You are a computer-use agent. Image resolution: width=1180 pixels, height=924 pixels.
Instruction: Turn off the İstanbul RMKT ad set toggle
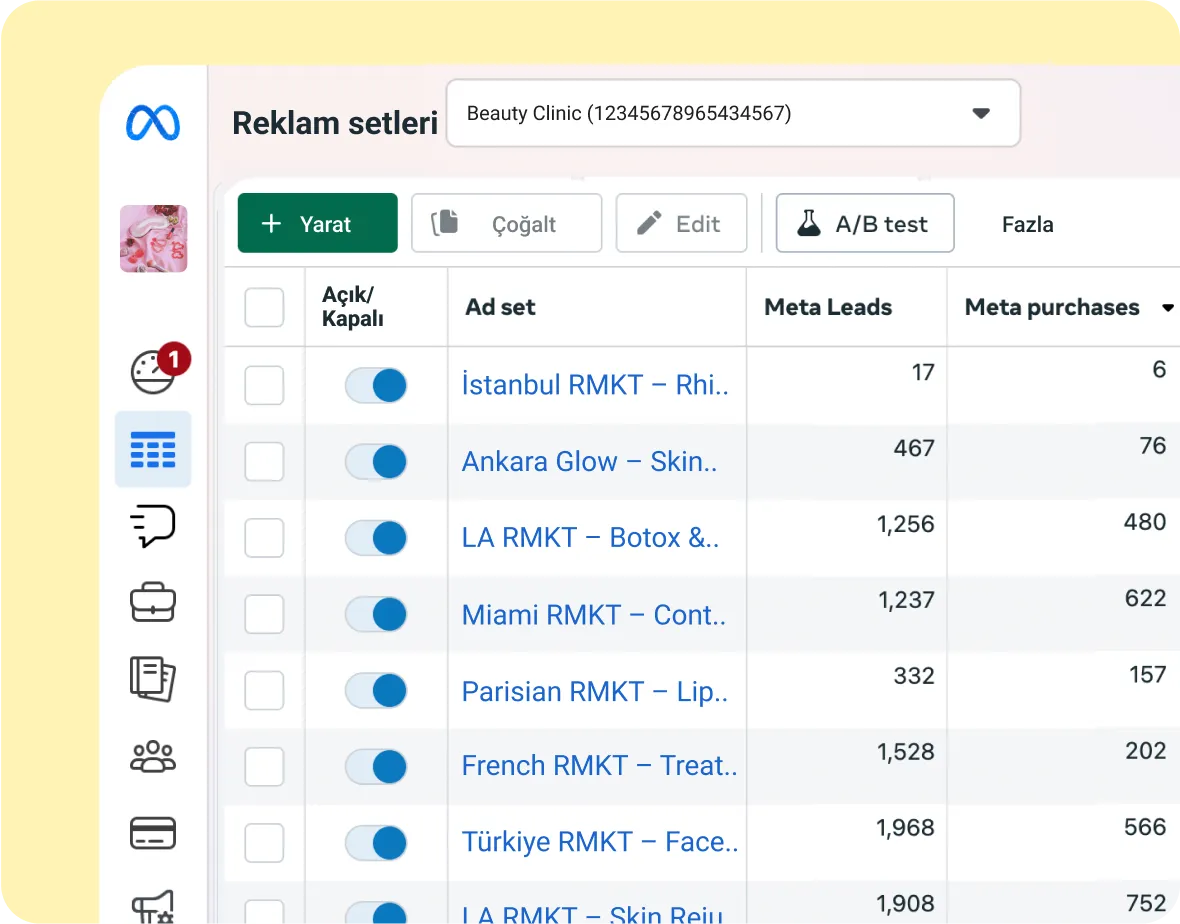tap(376, 385)
